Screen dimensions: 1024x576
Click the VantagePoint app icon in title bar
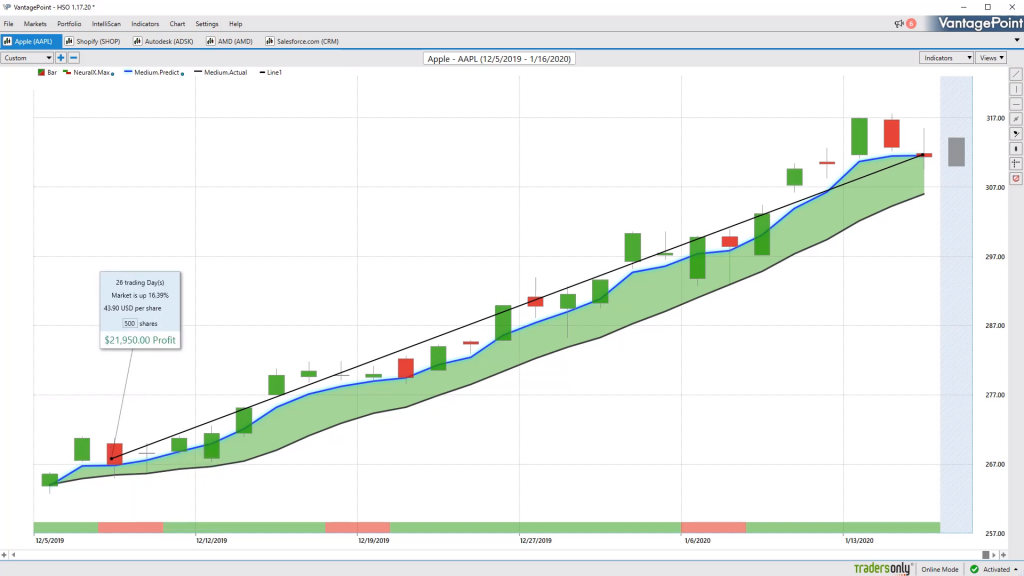(7, 7)
